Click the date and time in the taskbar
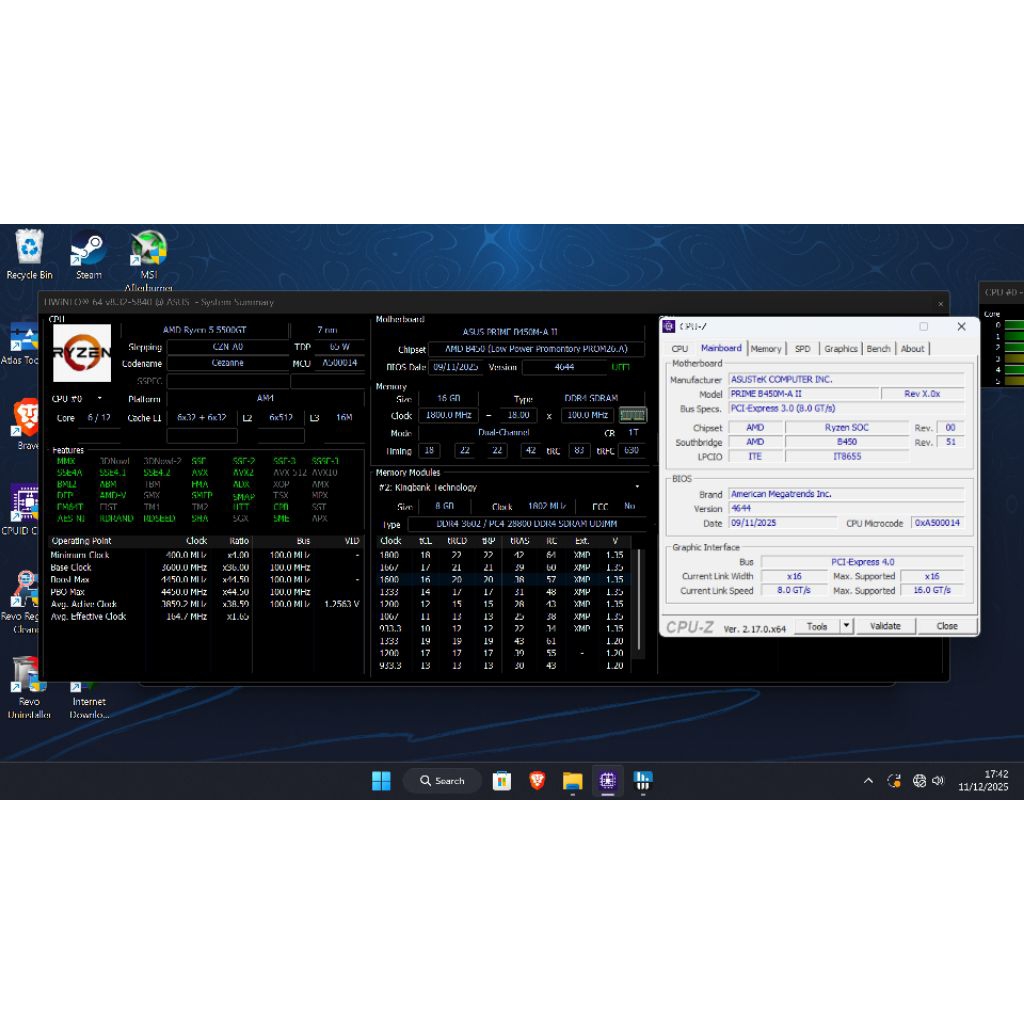The image size is (1024, 1024). [x=984, y=781]
